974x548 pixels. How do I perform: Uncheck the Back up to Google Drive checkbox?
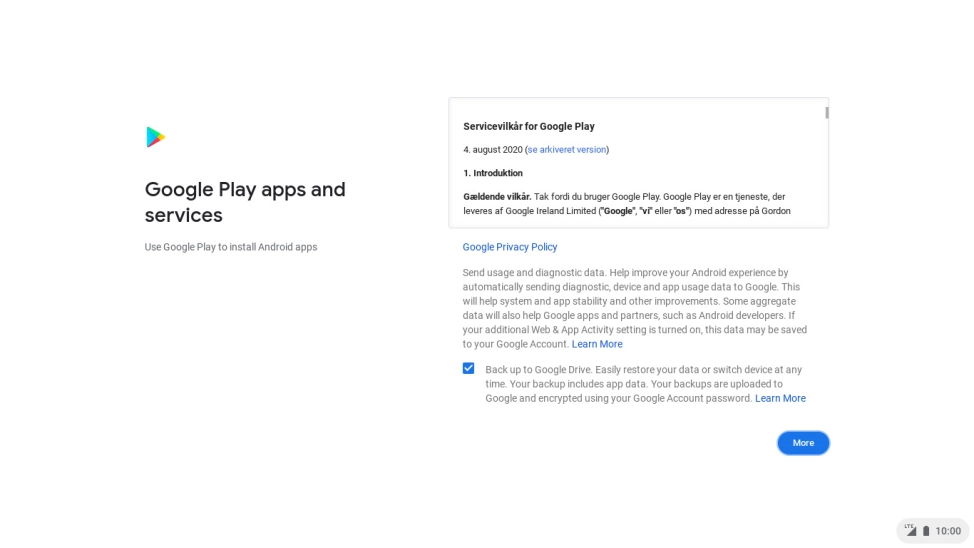(x=468, y=368)
